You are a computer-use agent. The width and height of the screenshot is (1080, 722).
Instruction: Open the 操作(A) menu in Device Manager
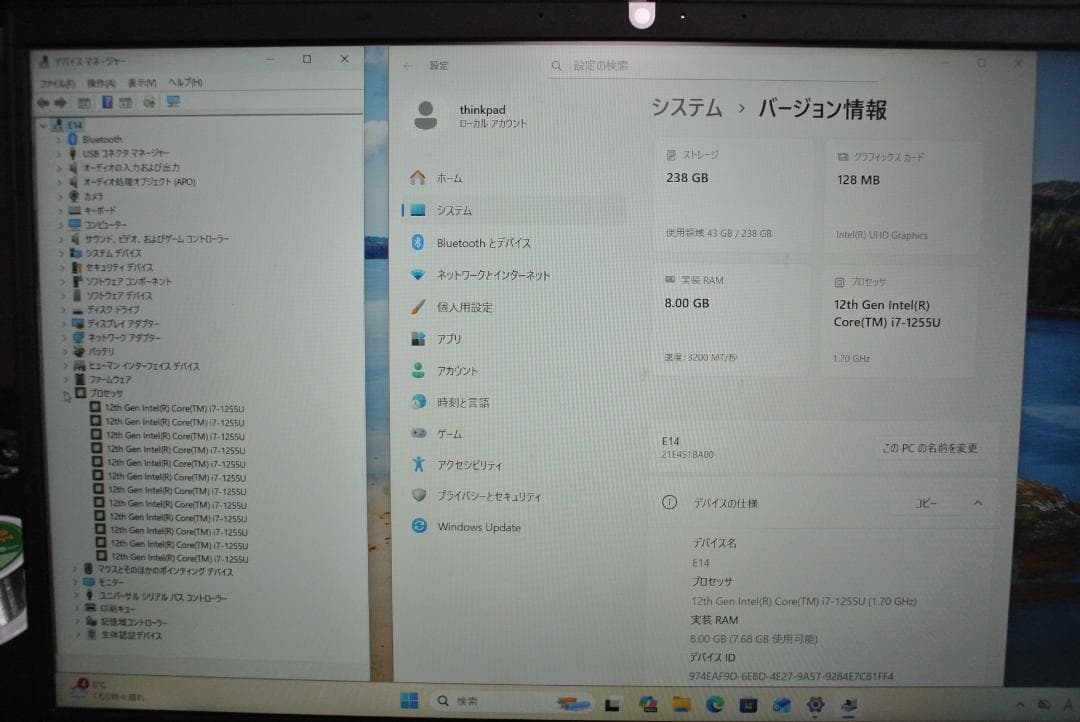tap(101, 83)
